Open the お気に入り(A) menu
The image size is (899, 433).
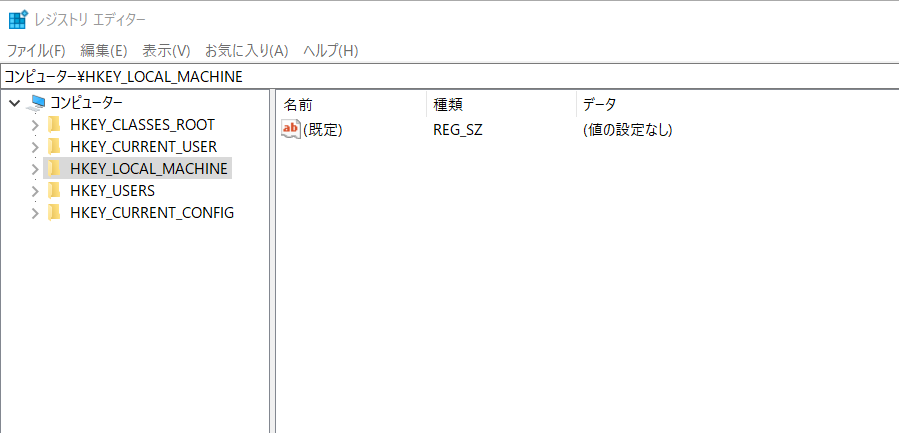click(247, 50)
